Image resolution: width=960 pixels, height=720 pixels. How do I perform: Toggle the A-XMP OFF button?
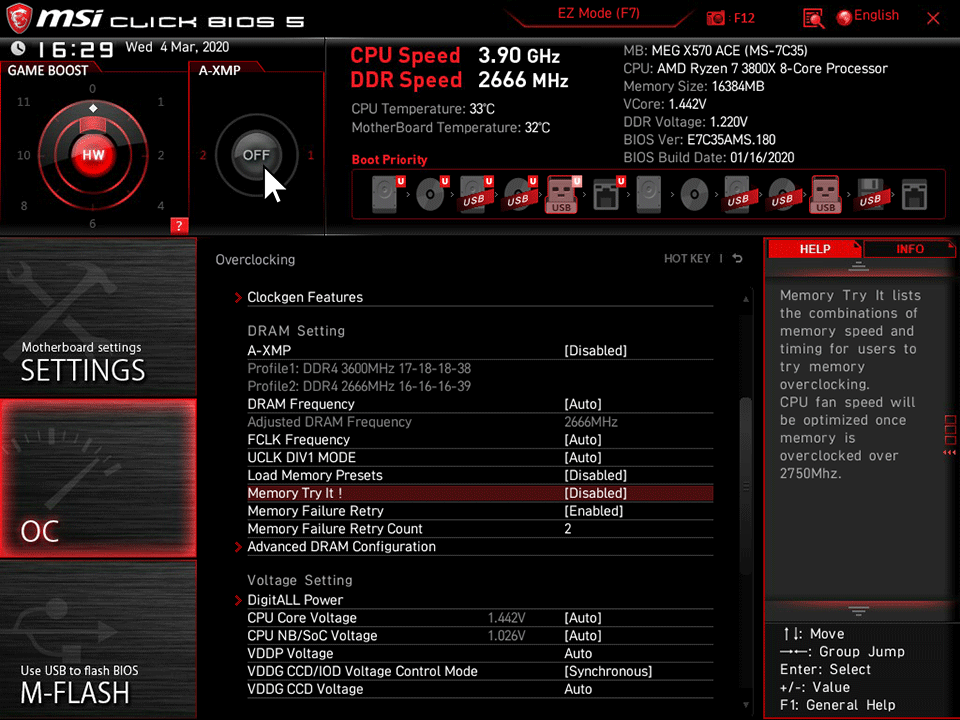(x=256, y=154)
